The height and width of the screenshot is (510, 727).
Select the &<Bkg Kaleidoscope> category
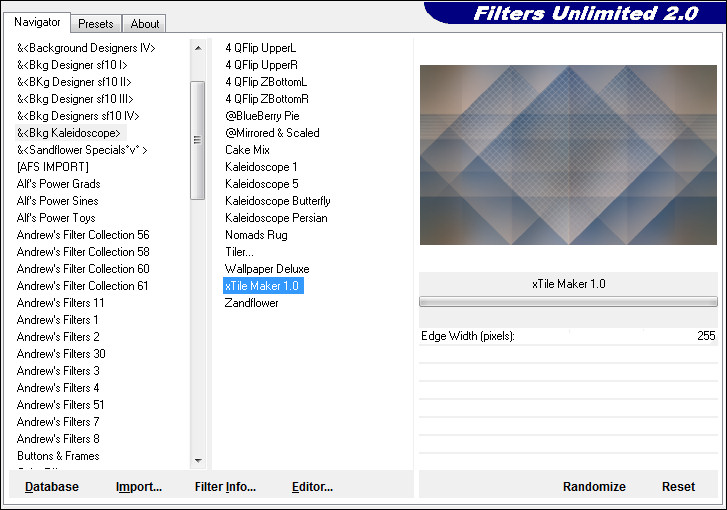tap(69, 133)
